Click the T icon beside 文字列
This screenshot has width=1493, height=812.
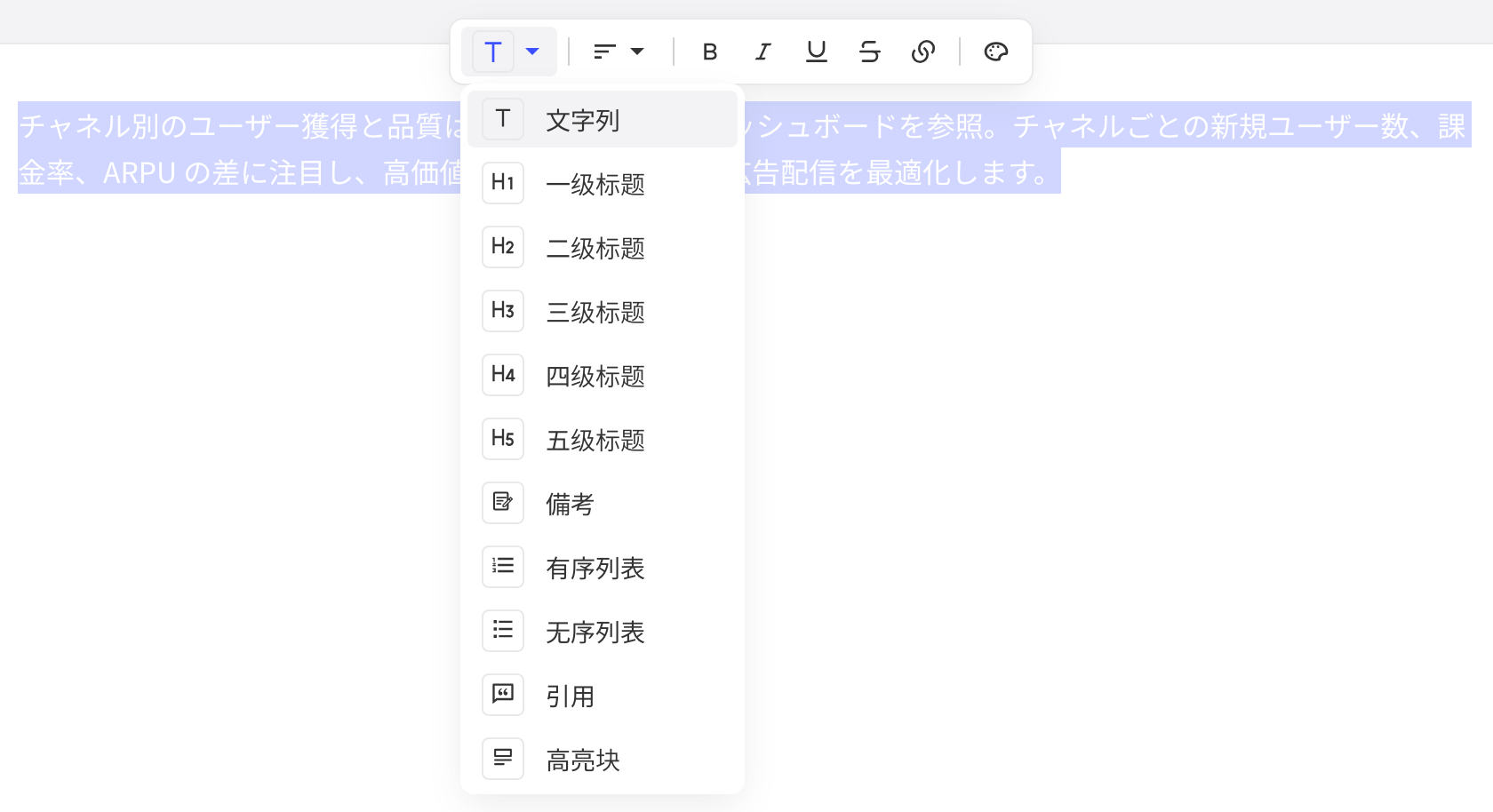[x=503, y=119]
